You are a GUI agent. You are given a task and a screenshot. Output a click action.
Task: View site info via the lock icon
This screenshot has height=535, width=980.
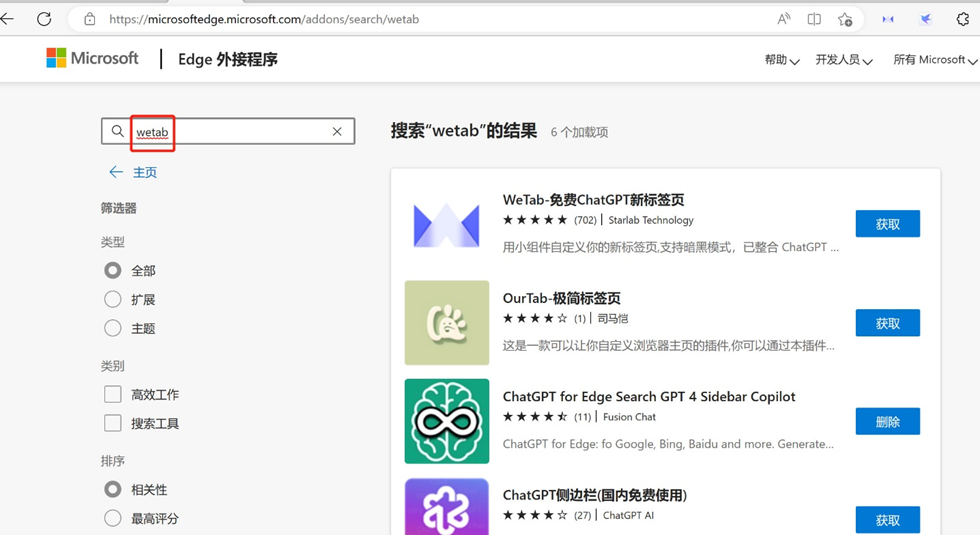(x=90, y=19)
